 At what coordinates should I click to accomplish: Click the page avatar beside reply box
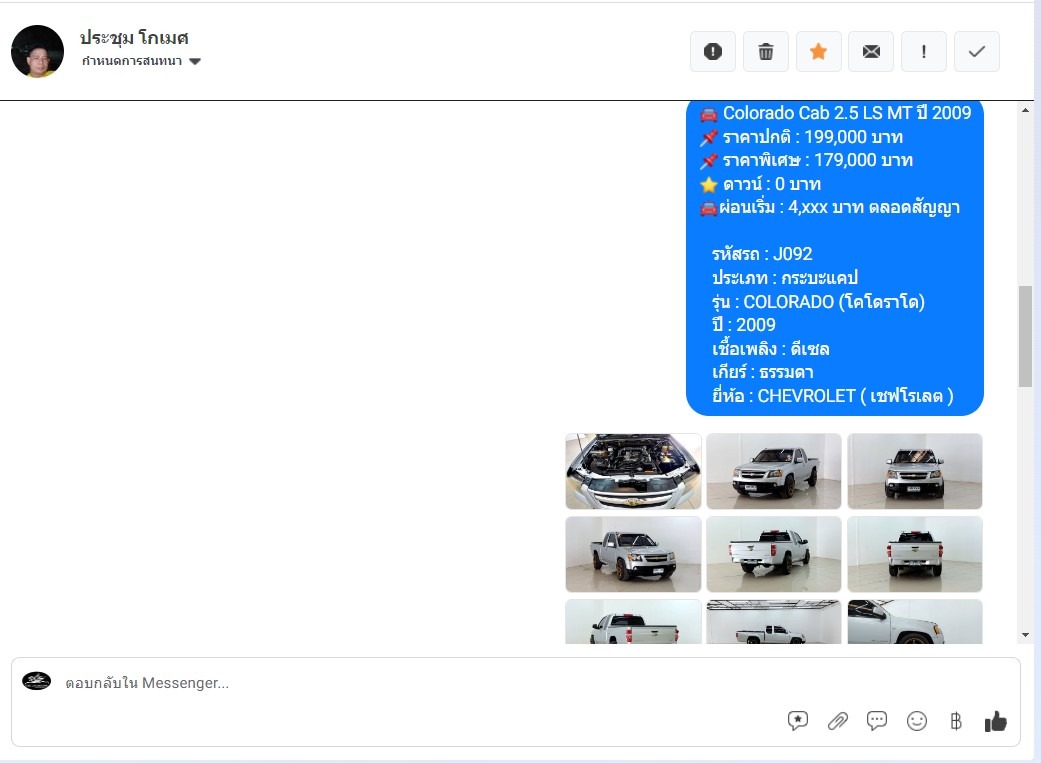[37, 681]
